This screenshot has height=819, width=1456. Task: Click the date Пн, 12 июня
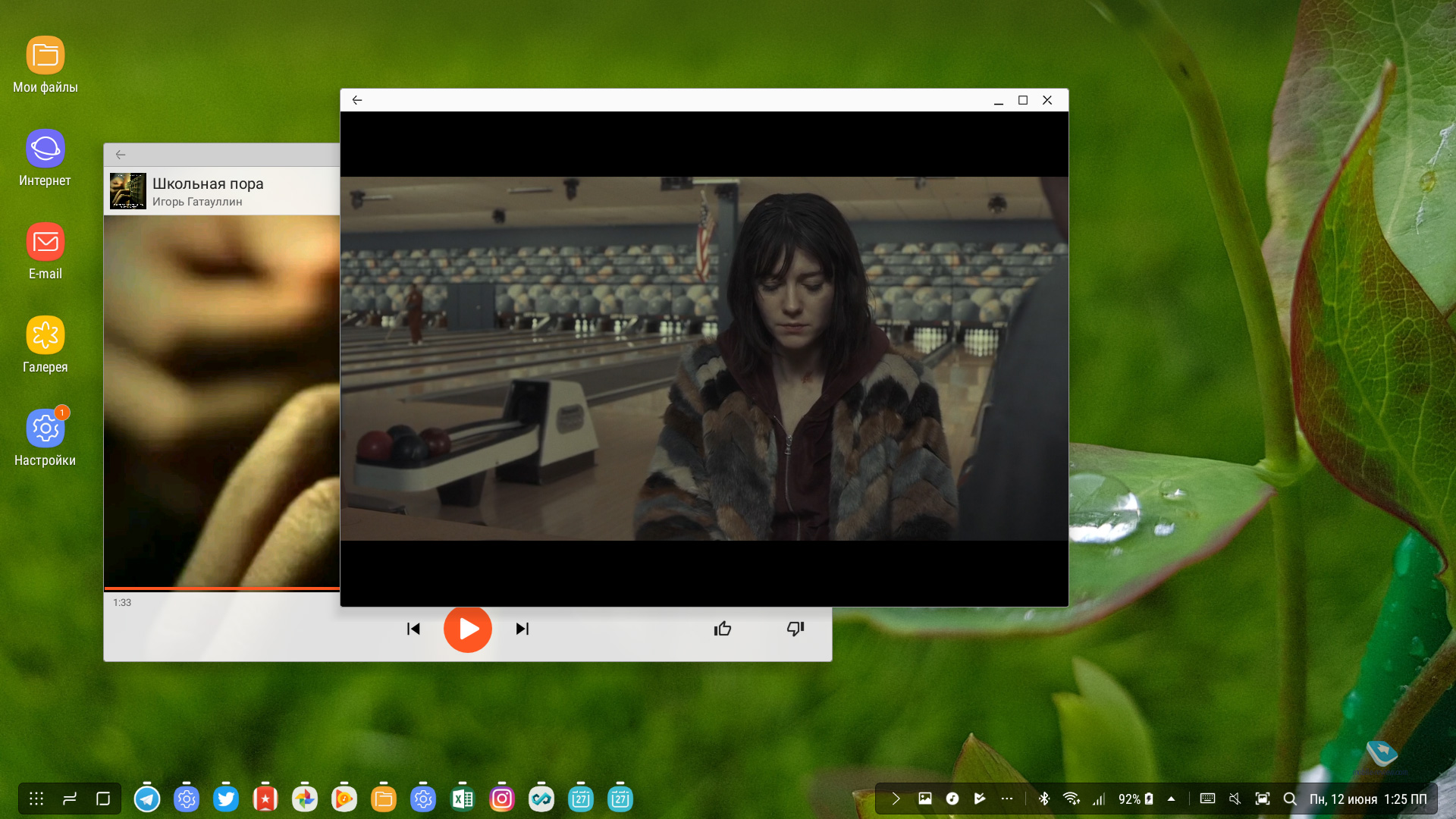[x=1343, y=799]
